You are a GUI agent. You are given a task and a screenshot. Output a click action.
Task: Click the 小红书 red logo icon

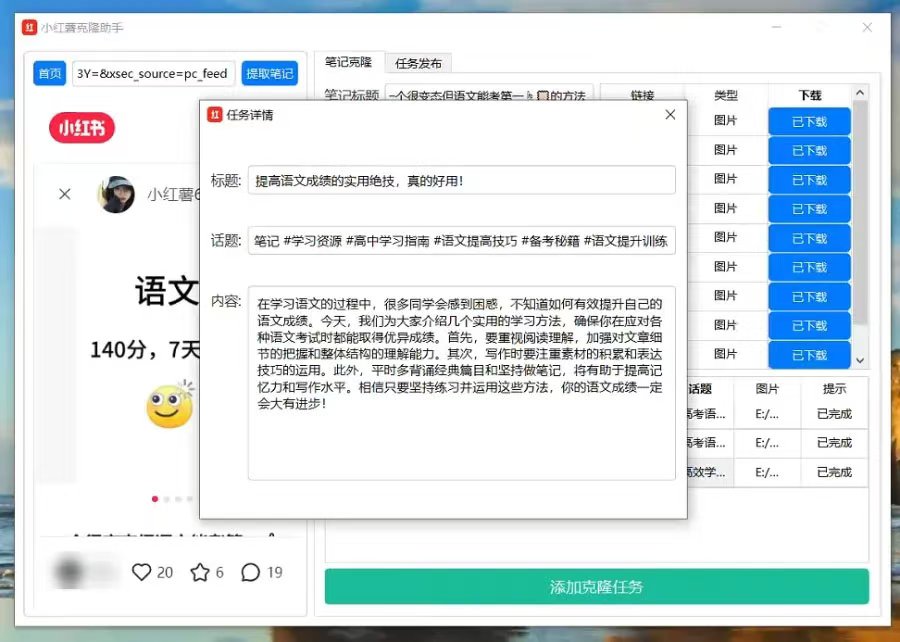point(80,128)
